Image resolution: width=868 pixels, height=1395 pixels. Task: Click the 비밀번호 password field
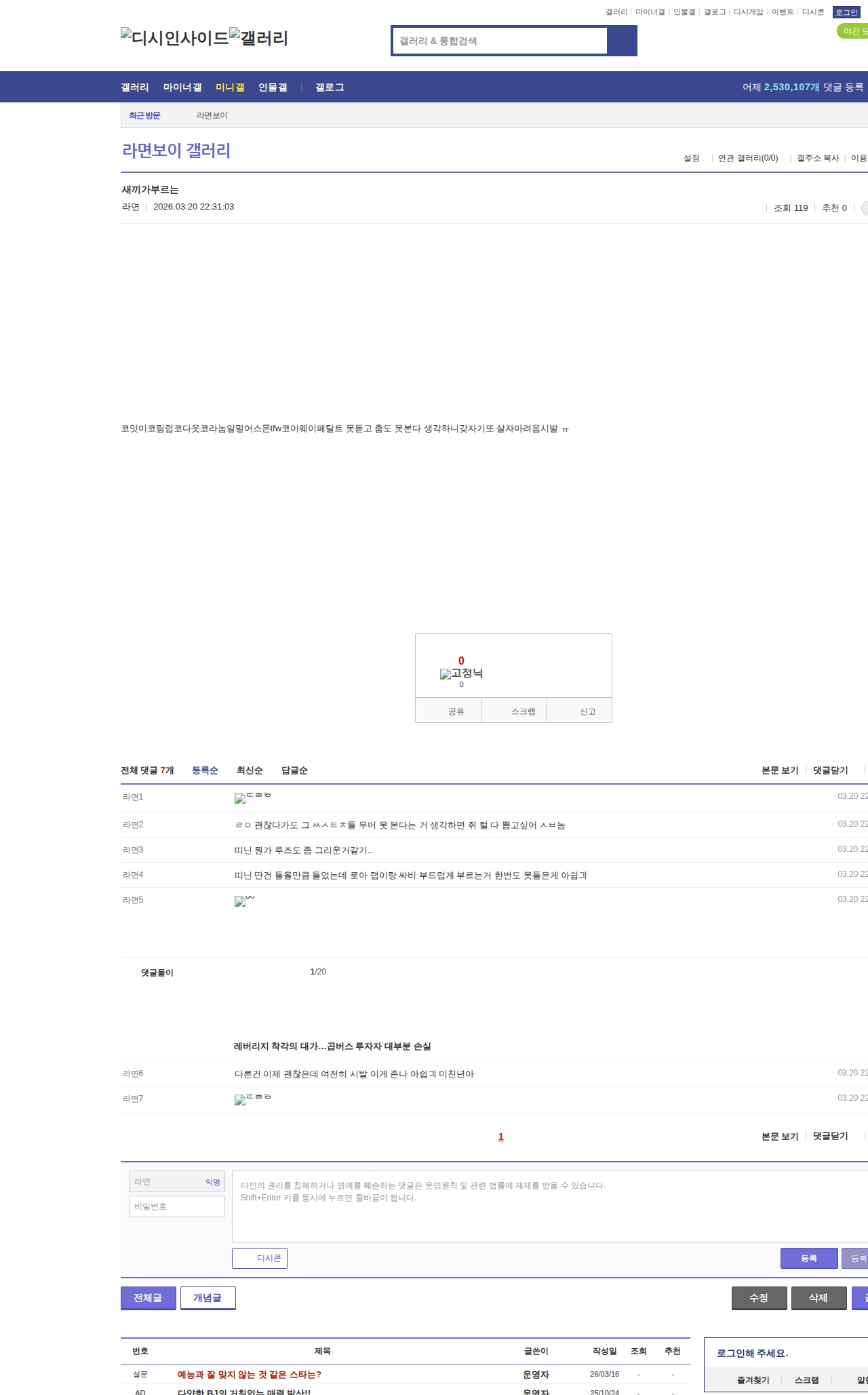tap(177, 1206)
